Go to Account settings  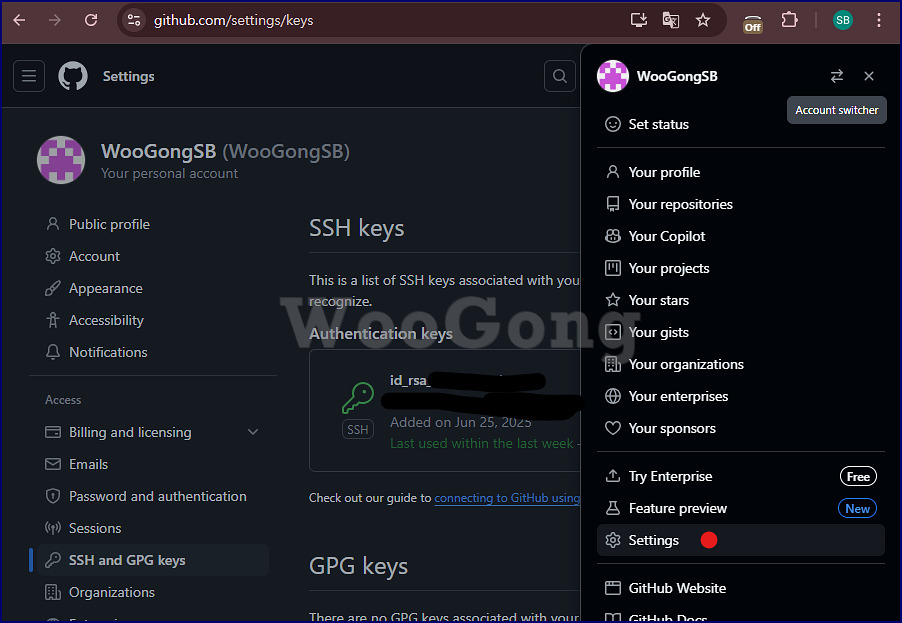click(x=153, y=257)
